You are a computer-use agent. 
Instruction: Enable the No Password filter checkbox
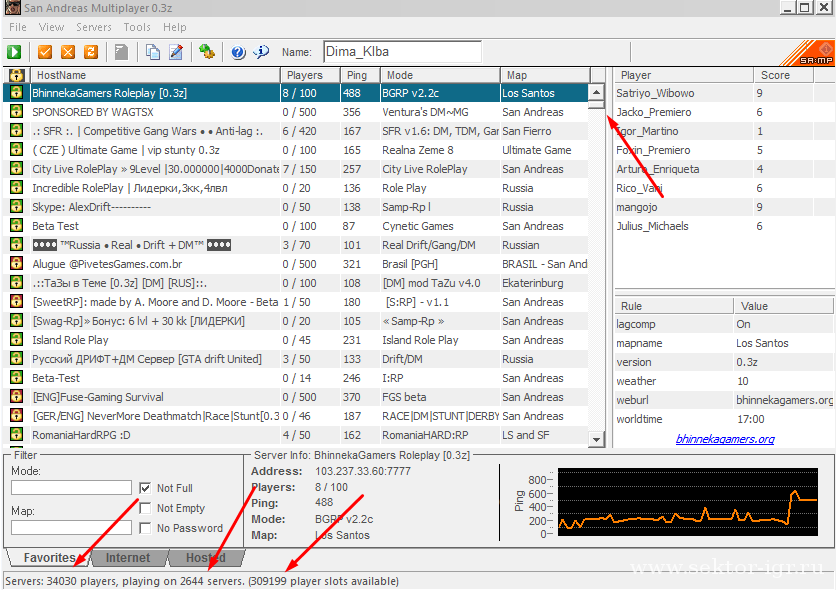click(145, 528)
